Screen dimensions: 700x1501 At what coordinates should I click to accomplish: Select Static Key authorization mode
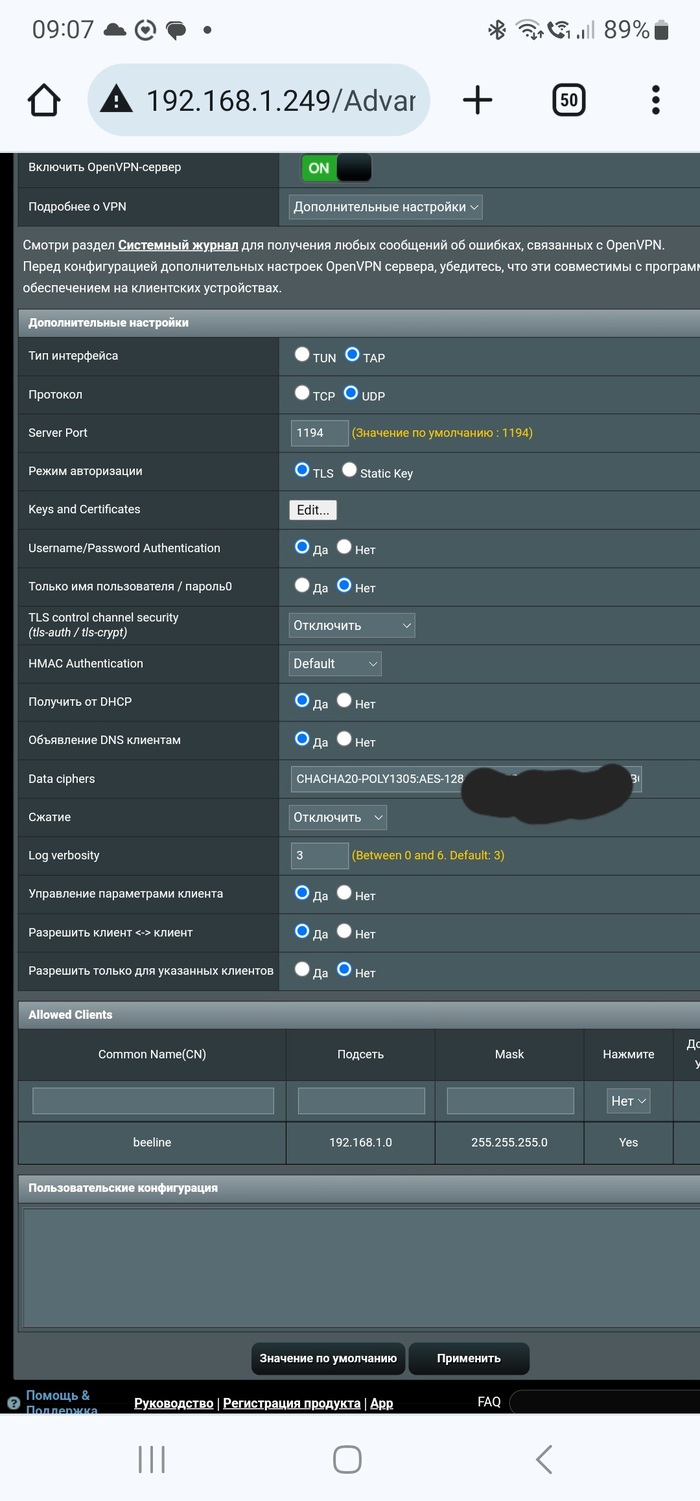pos(349,469)
